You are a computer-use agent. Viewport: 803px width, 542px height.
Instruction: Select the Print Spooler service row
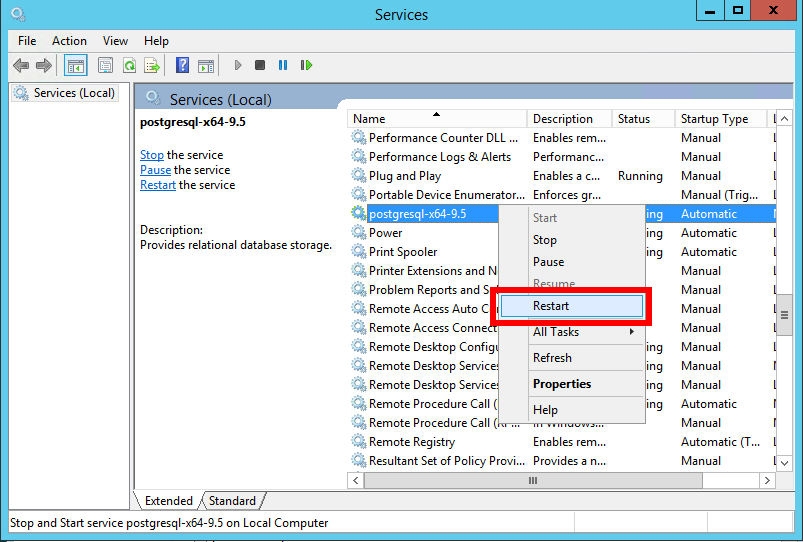point(403,252)
